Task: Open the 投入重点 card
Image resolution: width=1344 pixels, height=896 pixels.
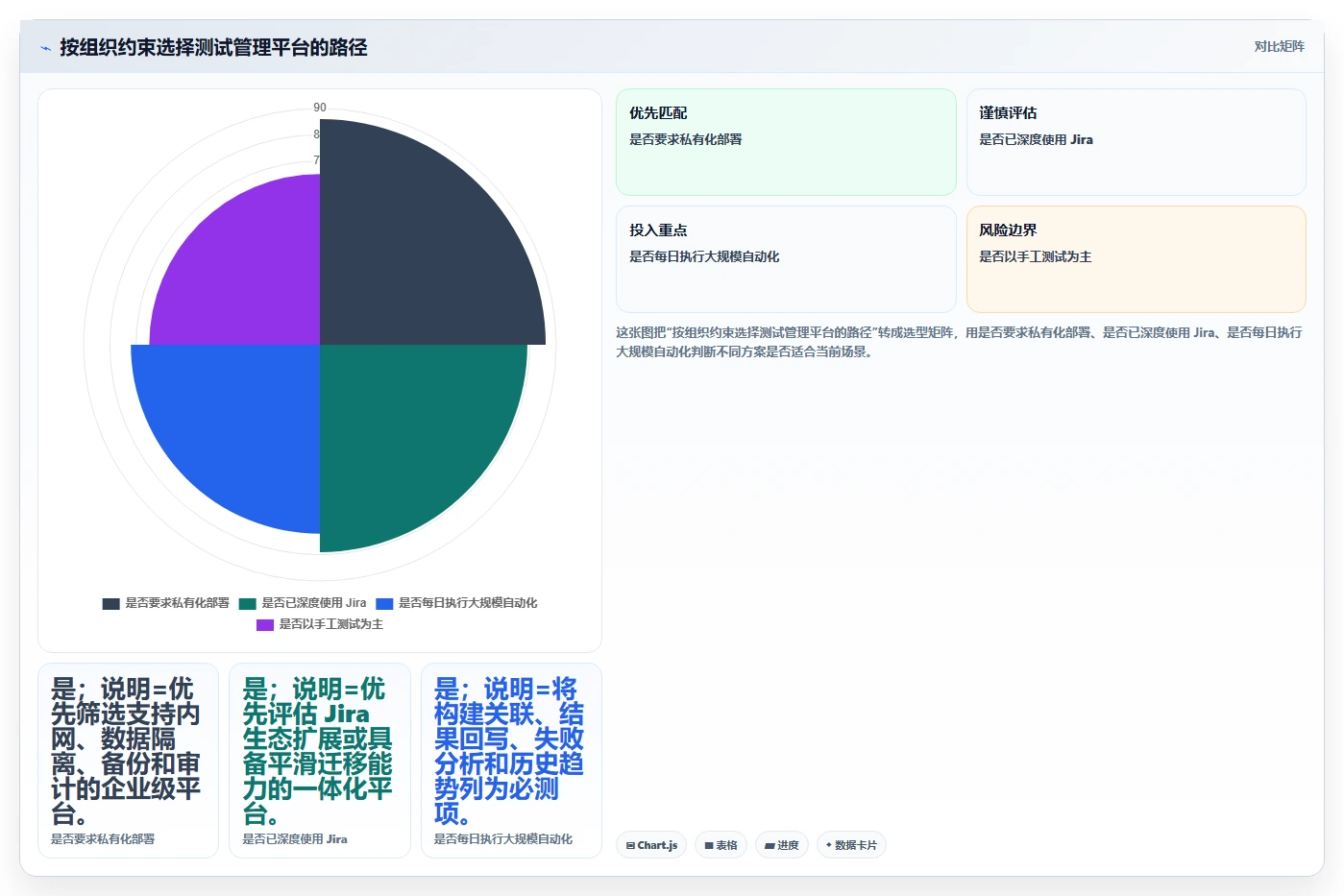Action: (x=786, y=259)
